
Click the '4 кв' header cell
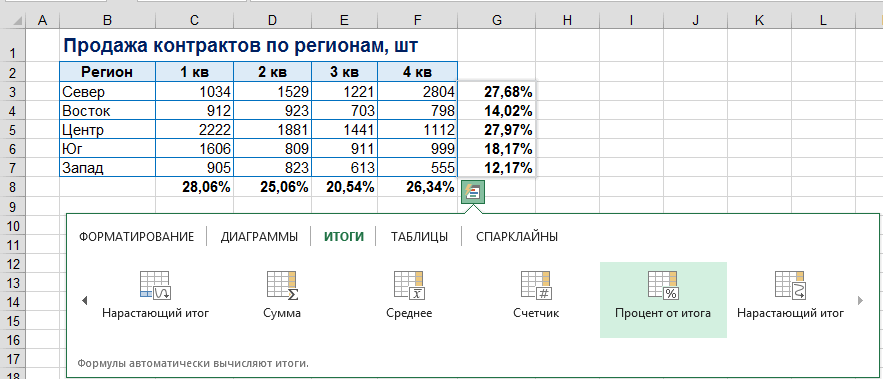(417, 72)
